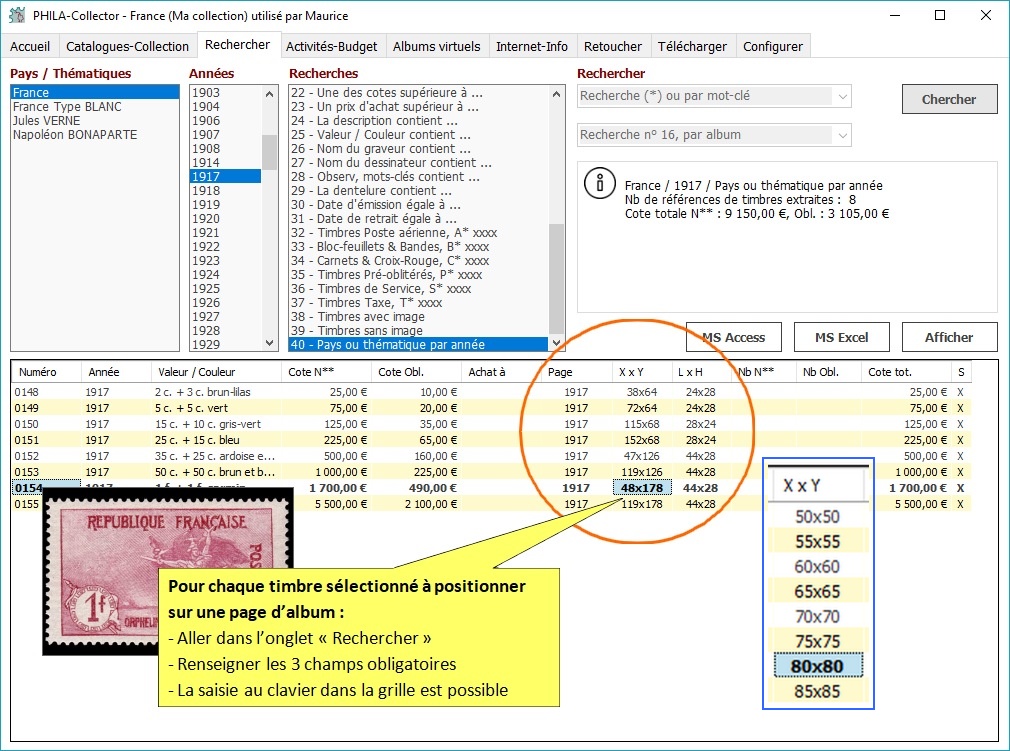This screenshot has width=1010, height=751.
Task: Choose 50x50 in X x Y list
Action: [817, 517]
